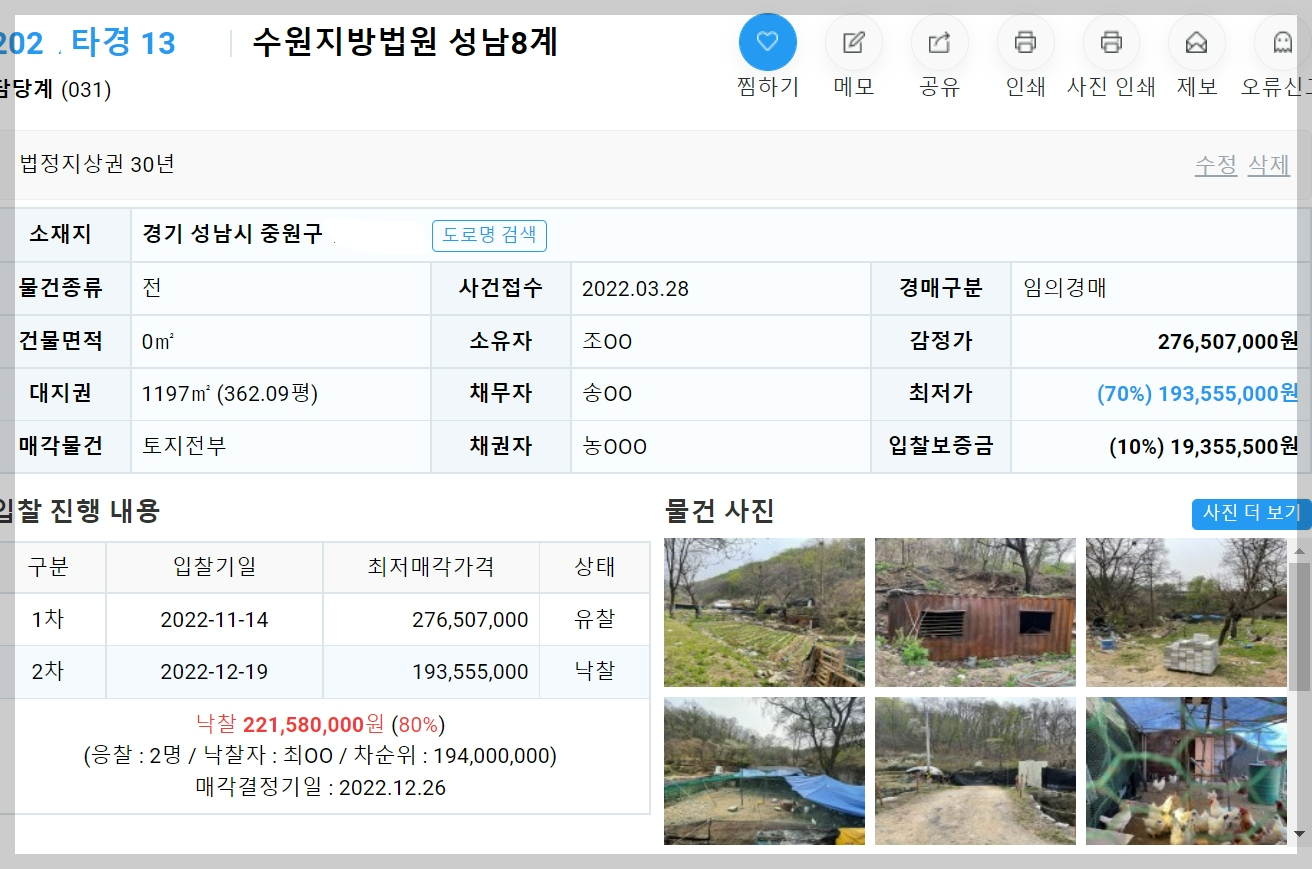Viewport: 1312px width, 869px height.
Task: Select the 수원지방법원 성남8계 court title
Action: pyautogui.click(x=404, y=43)
